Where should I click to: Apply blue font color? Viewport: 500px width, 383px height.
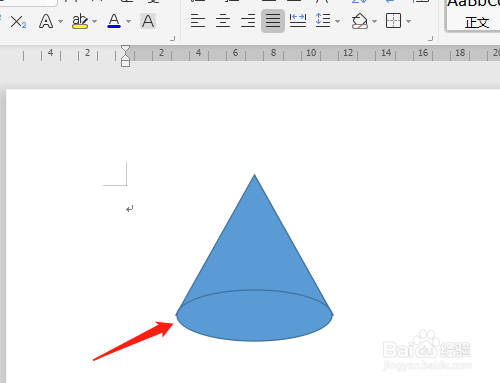[x=114, y=21]
